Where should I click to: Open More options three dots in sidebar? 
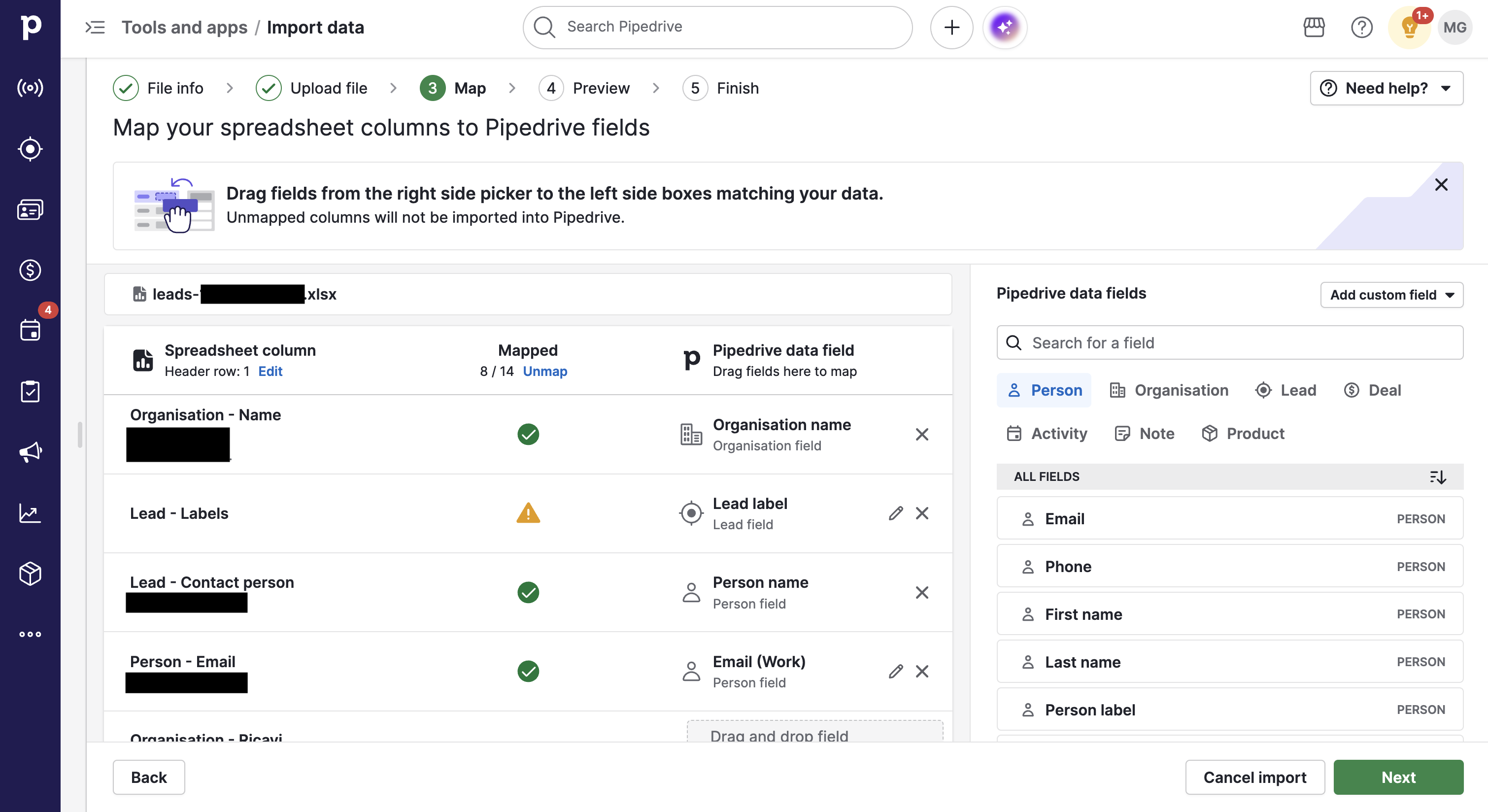(30, 634)
